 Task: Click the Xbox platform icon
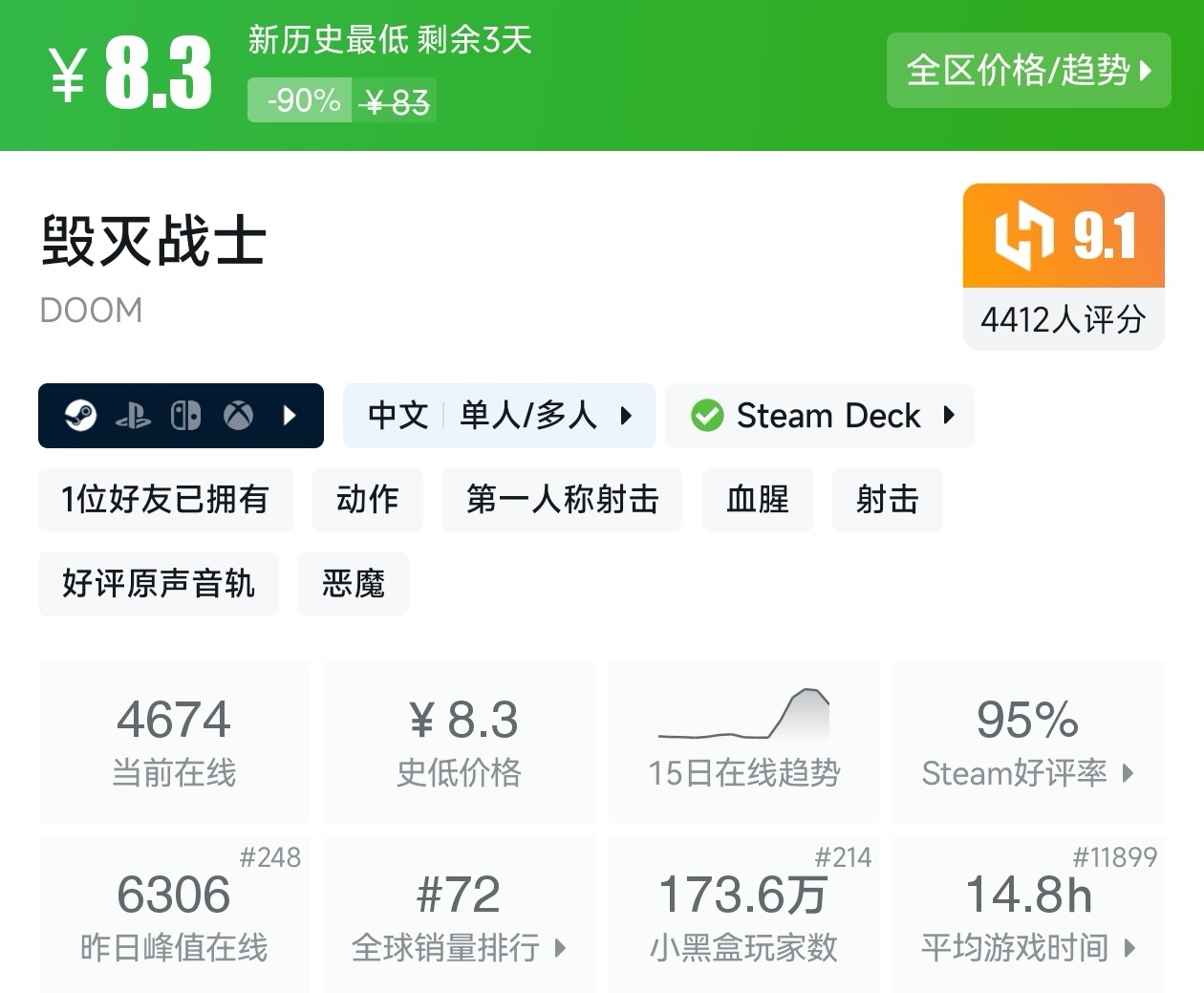point(238,416)
